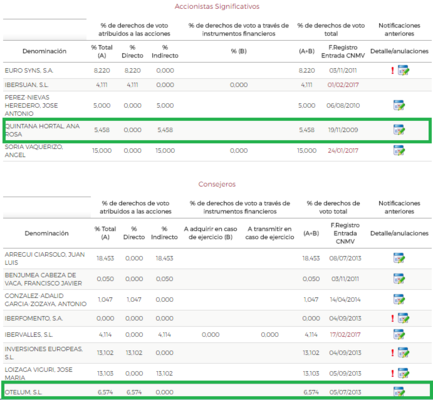Open detail icon for LOIZAGA VIGURI row
The width and height of the screenshot is (433, 400).
click(x=403, y=373)
